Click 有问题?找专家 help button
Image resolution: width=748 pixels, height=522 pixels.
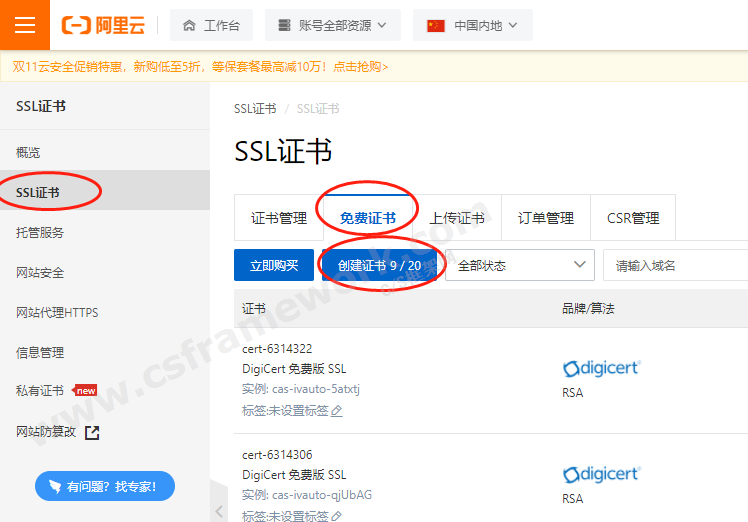(x=105, y=487)
